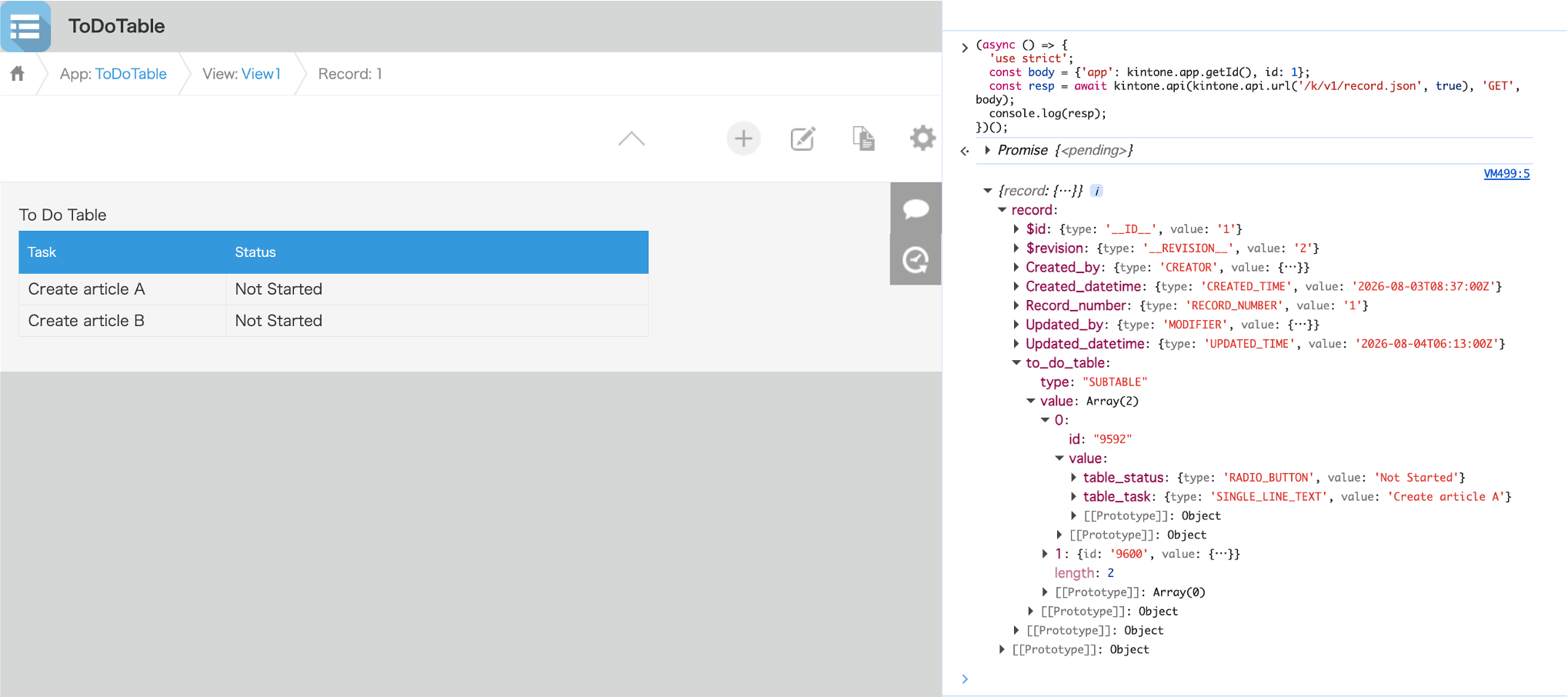Expand the table_task property
Viewport: 1568px width, 697px height.
click(1074, 497)
